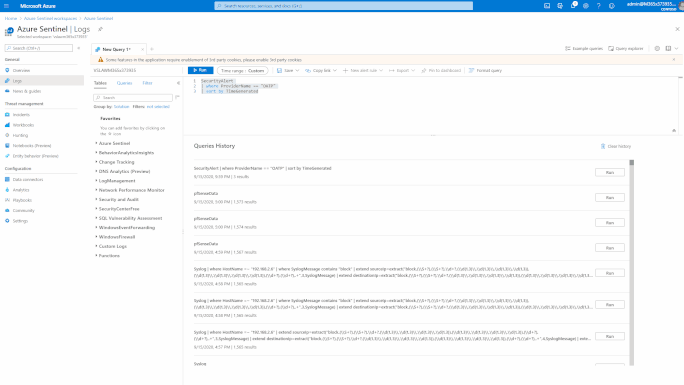This screenshot has width=684, height=385.
Task: Open Entity behavior (Preview)
Action: click(35, 156)
